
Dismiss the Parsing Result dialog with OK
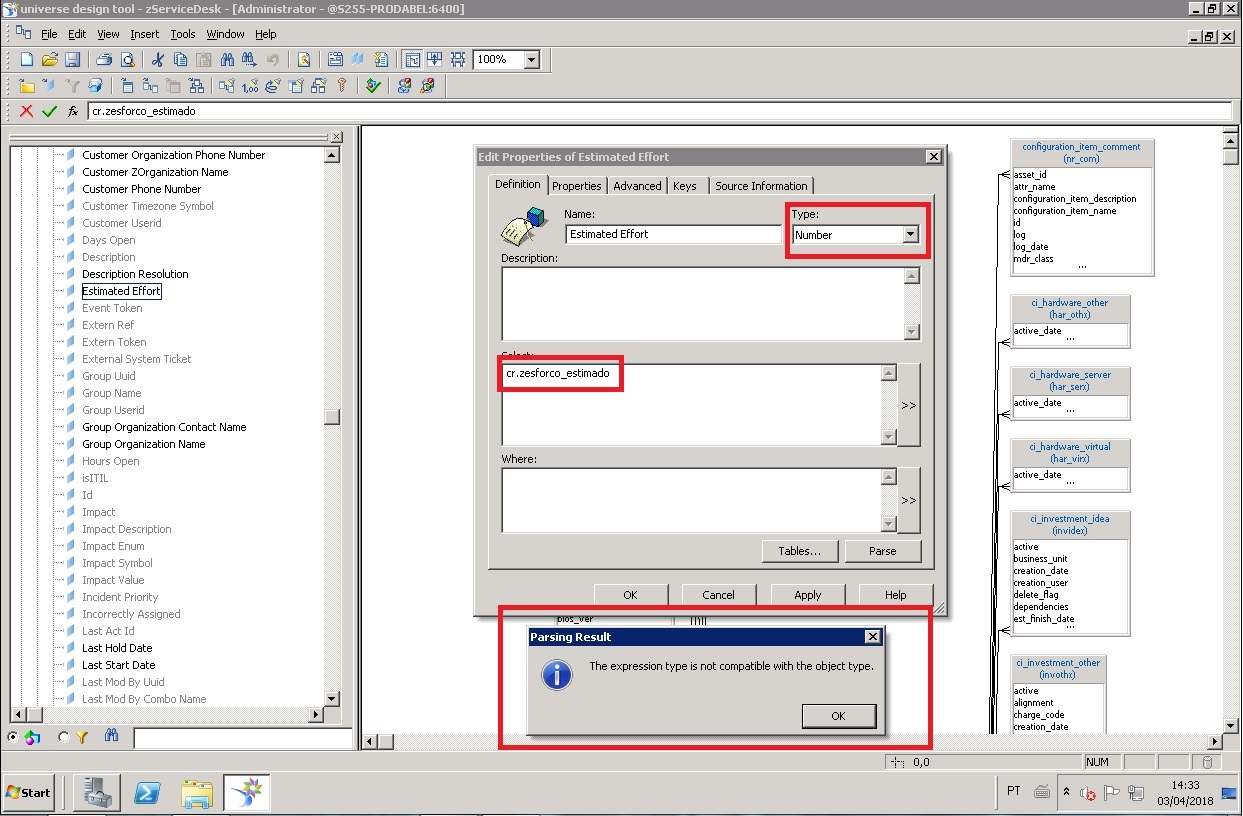click(x=840, y=716)
